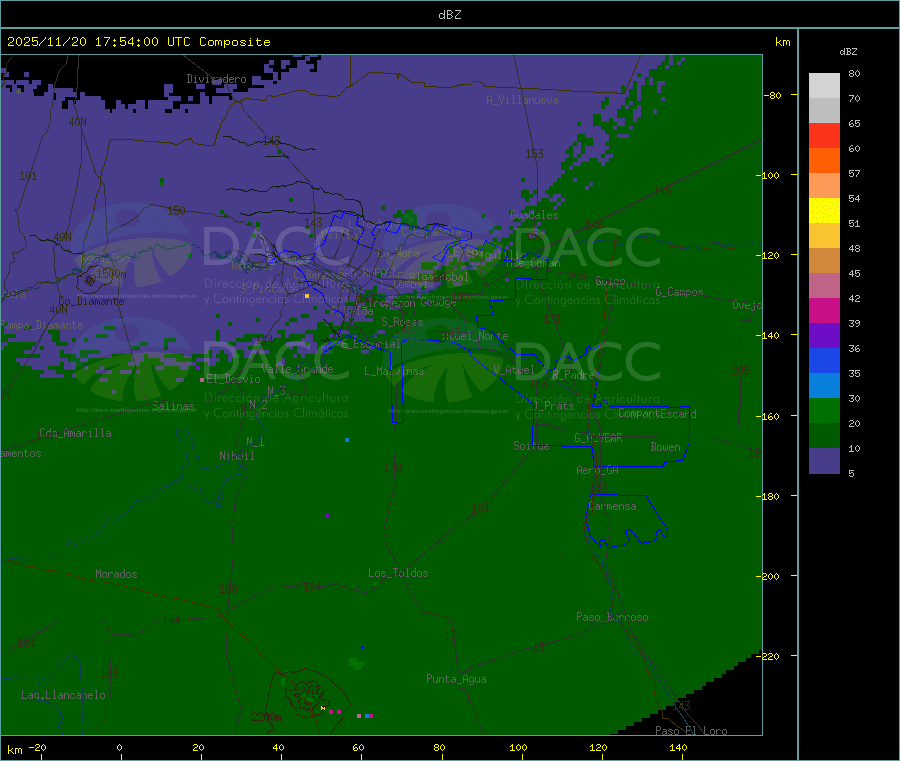Select the magenta 39 dBZ legend swatch

(824, 310)
